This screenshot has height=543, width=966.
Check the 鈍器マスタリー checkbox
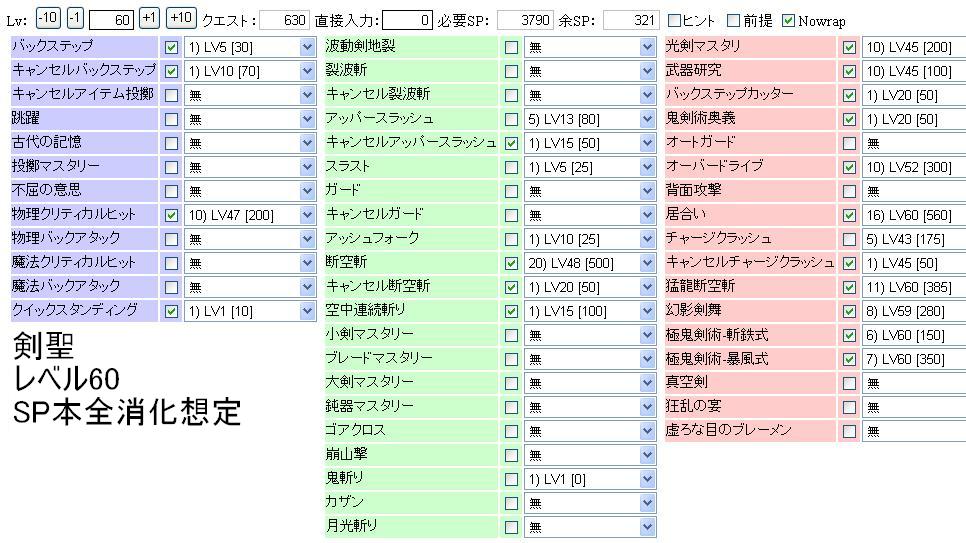point(511,408)
